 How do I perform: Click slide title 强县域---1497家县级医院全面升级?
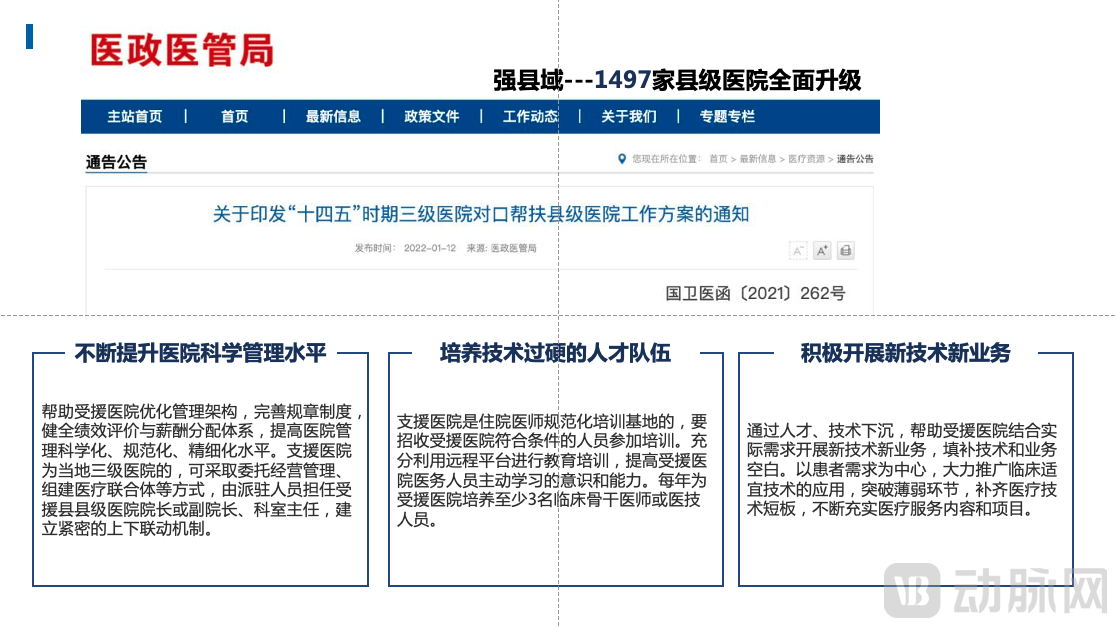[x=677, y=80]
